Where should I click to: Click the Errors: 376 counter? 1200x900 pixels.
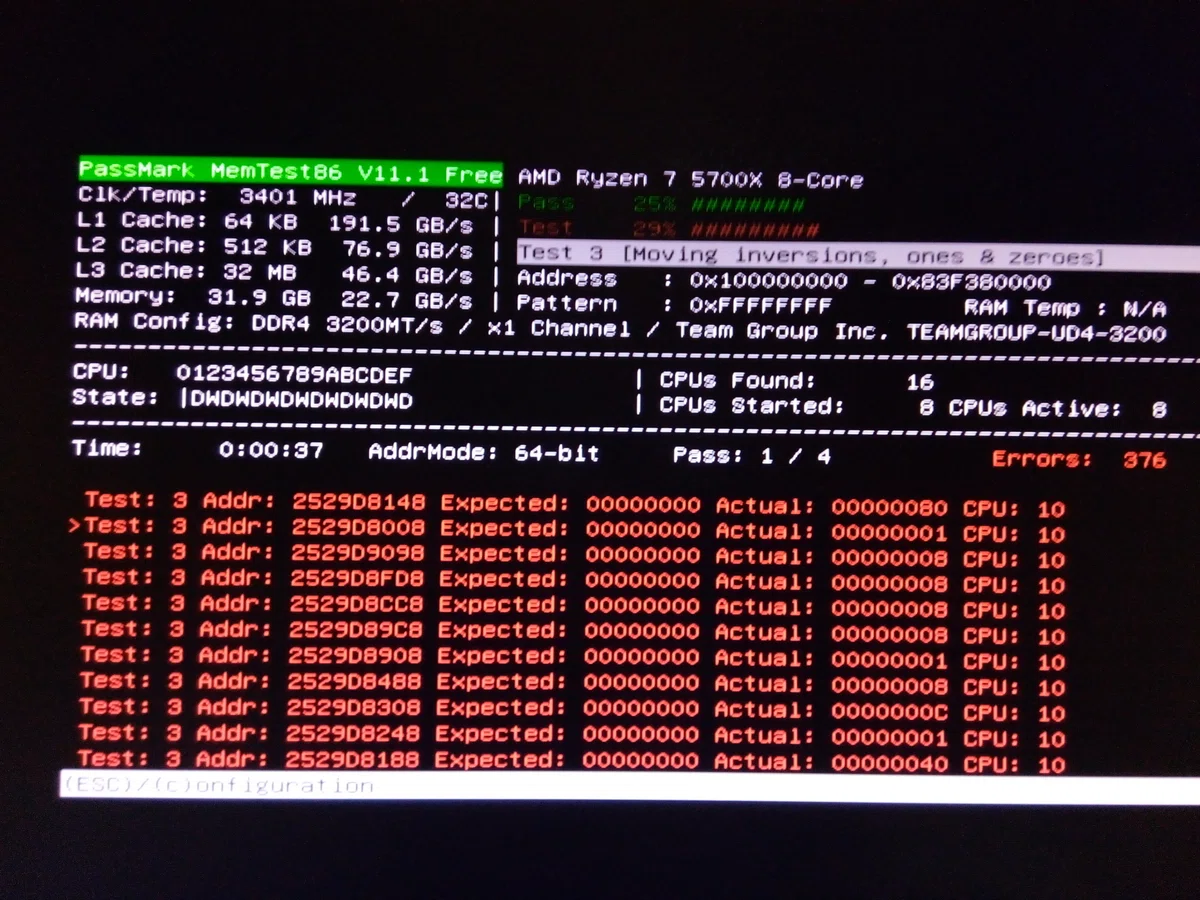pyautogui.click(x=1079, y=460)
